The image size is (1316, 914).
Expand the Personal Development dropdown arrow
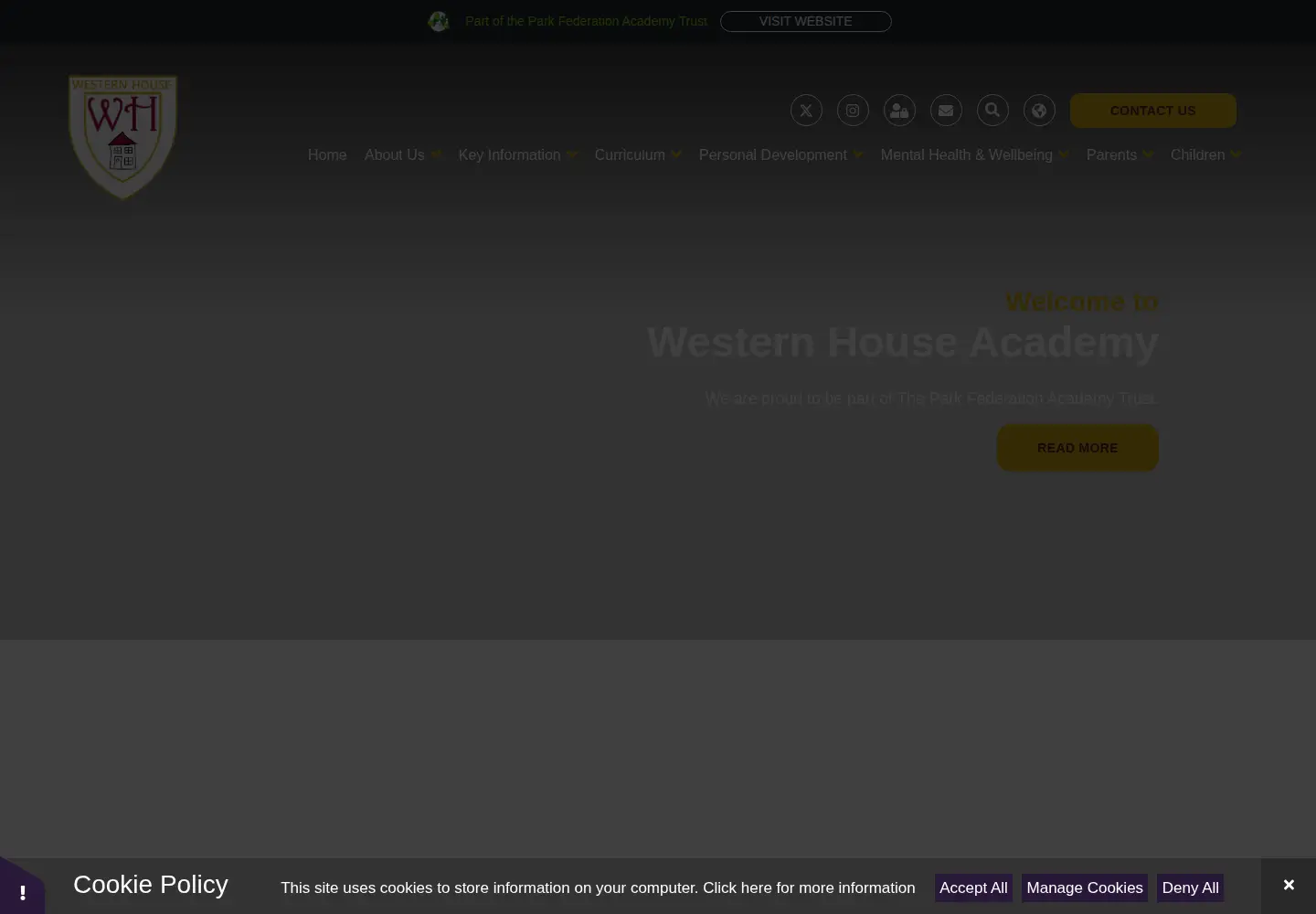click(857, 155)
